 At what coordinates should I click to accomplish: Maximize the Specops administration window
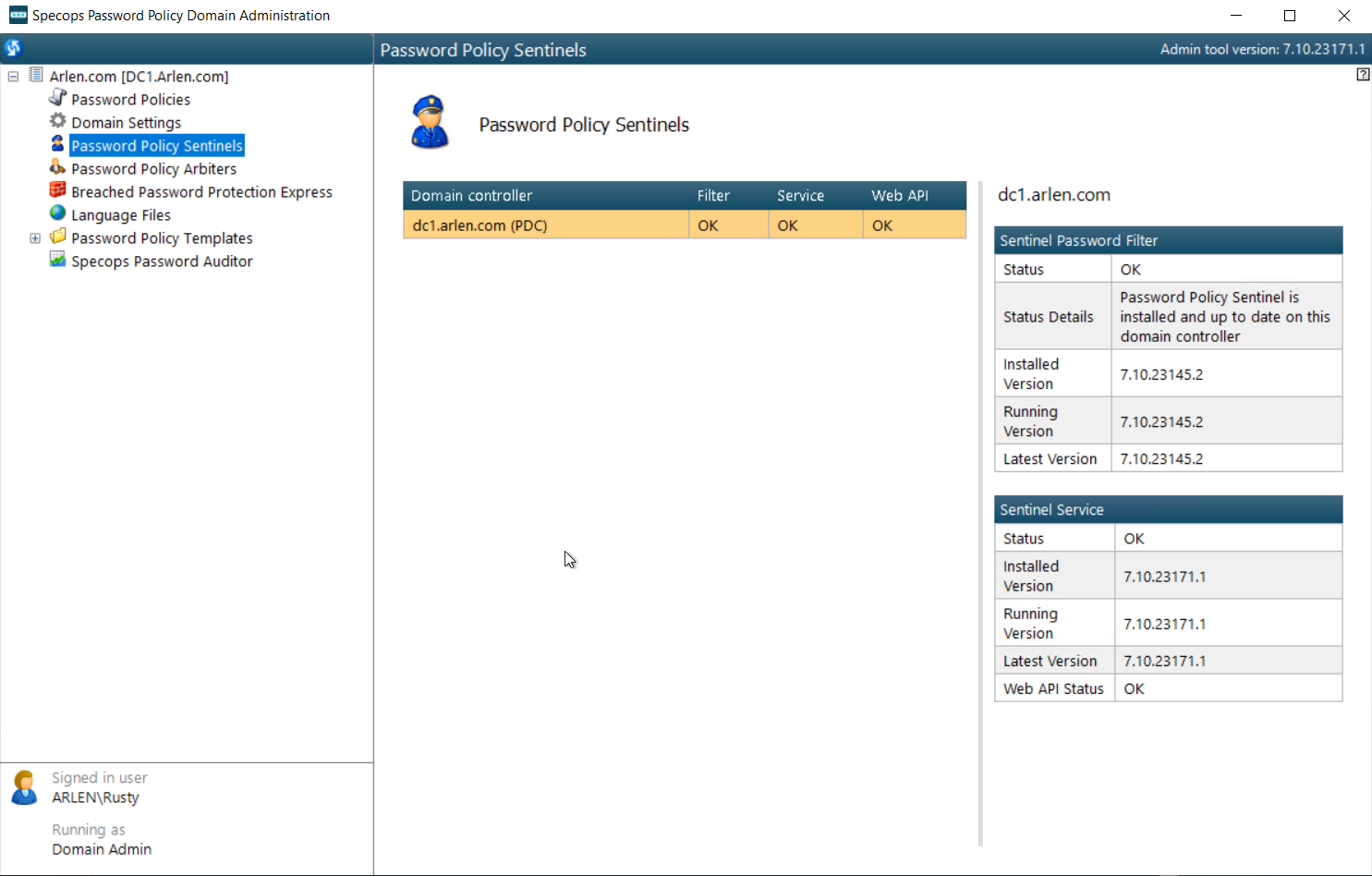(1290, 16)
